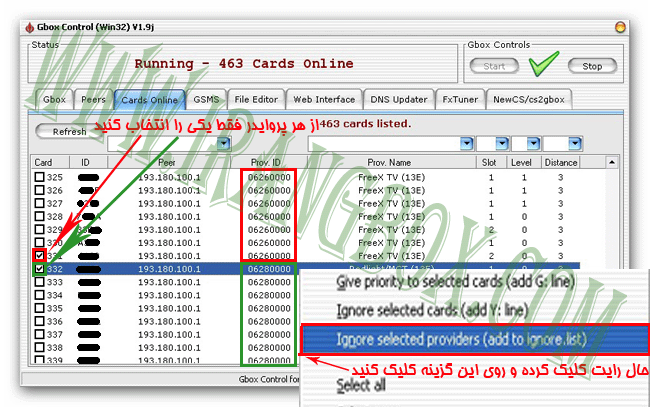Viewport: 650px width, 407px height.
Task: Check the box for card 338
Action: tap(39, 347)
